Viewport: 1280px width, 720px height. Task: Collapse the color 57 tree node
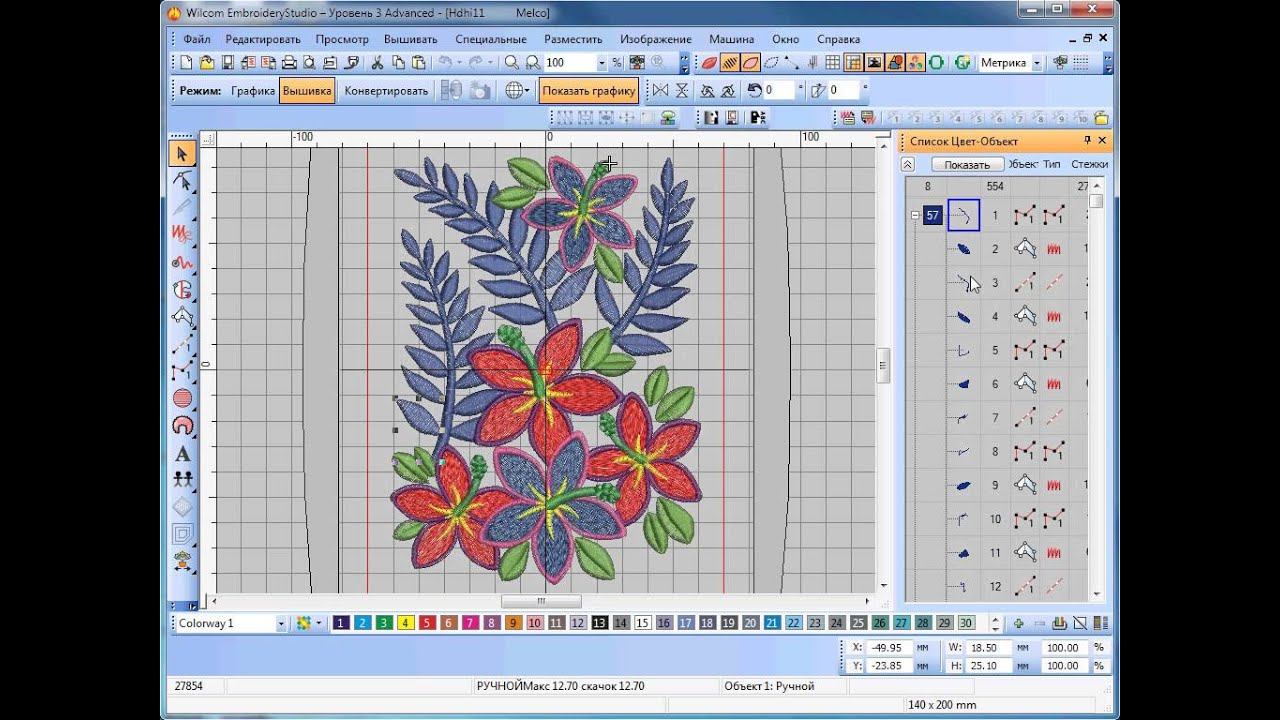915,215
